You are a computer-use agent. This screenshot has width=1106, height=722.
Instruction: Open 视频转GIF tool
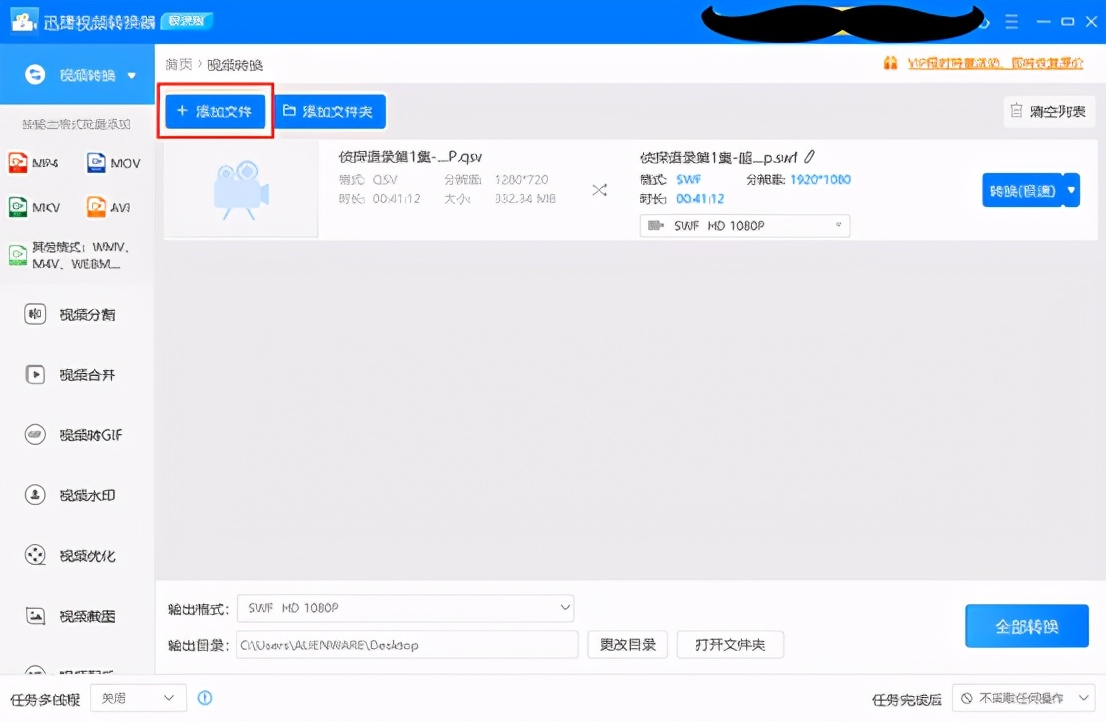click(x=73, y=435)
